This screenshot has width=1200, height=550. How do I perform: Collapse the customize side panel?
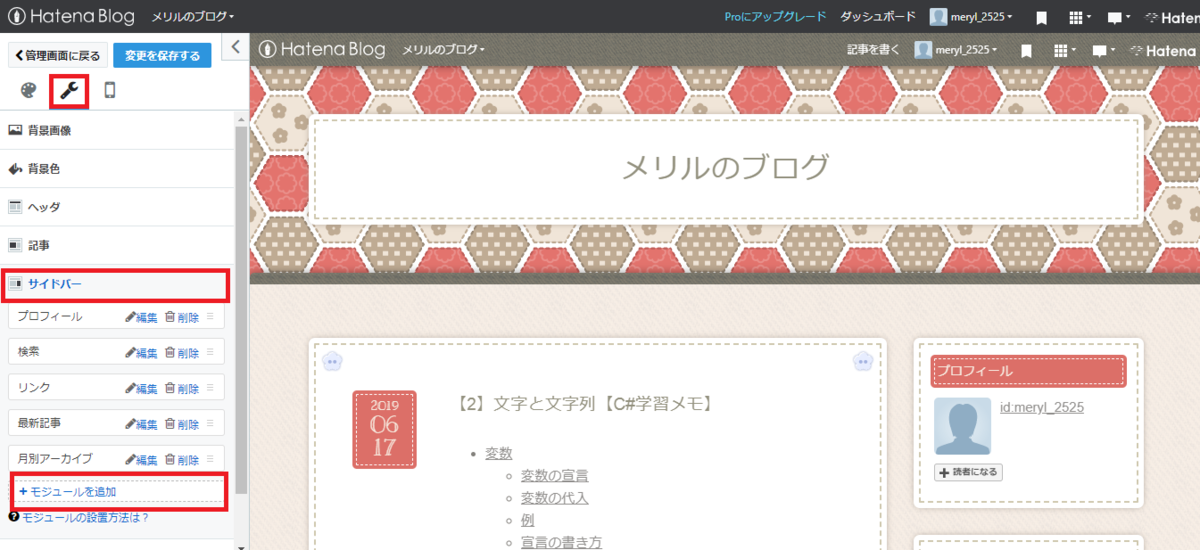(x=233, y=46)
